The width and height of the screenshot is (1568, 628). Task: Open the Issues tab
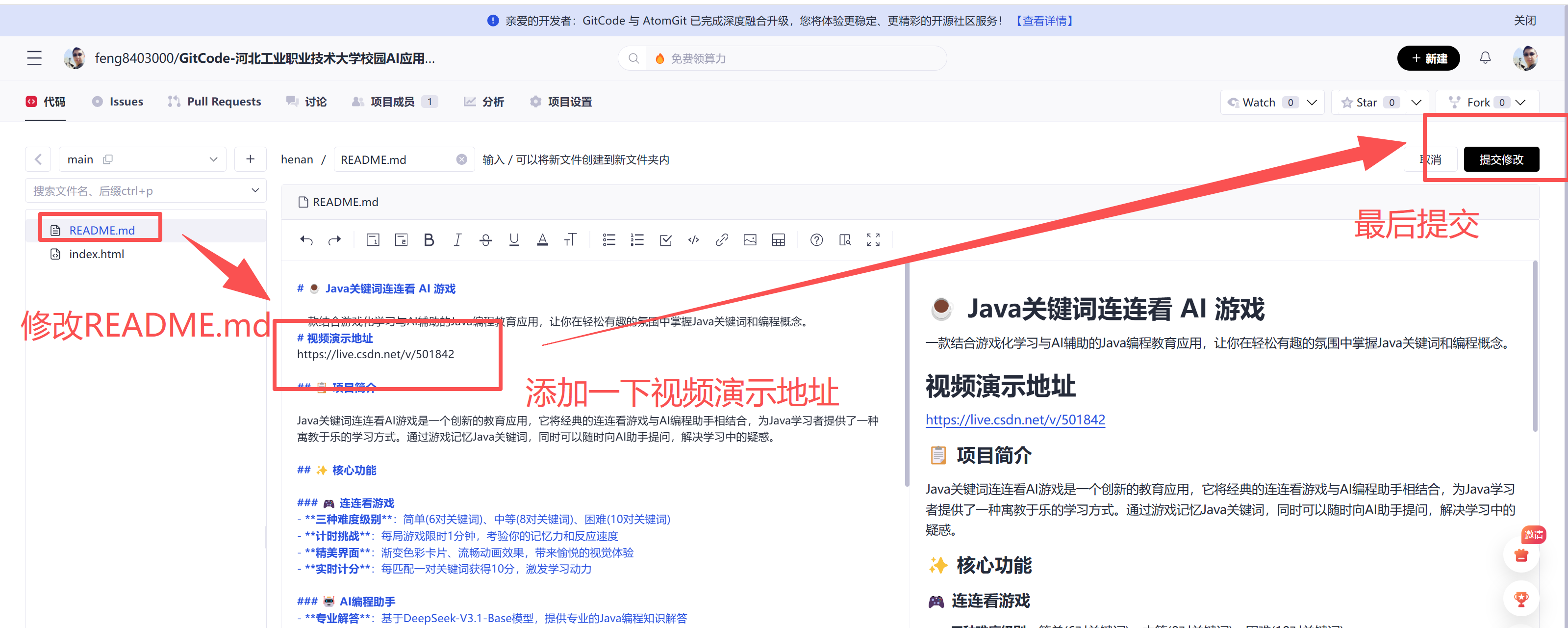coord(118,102)
